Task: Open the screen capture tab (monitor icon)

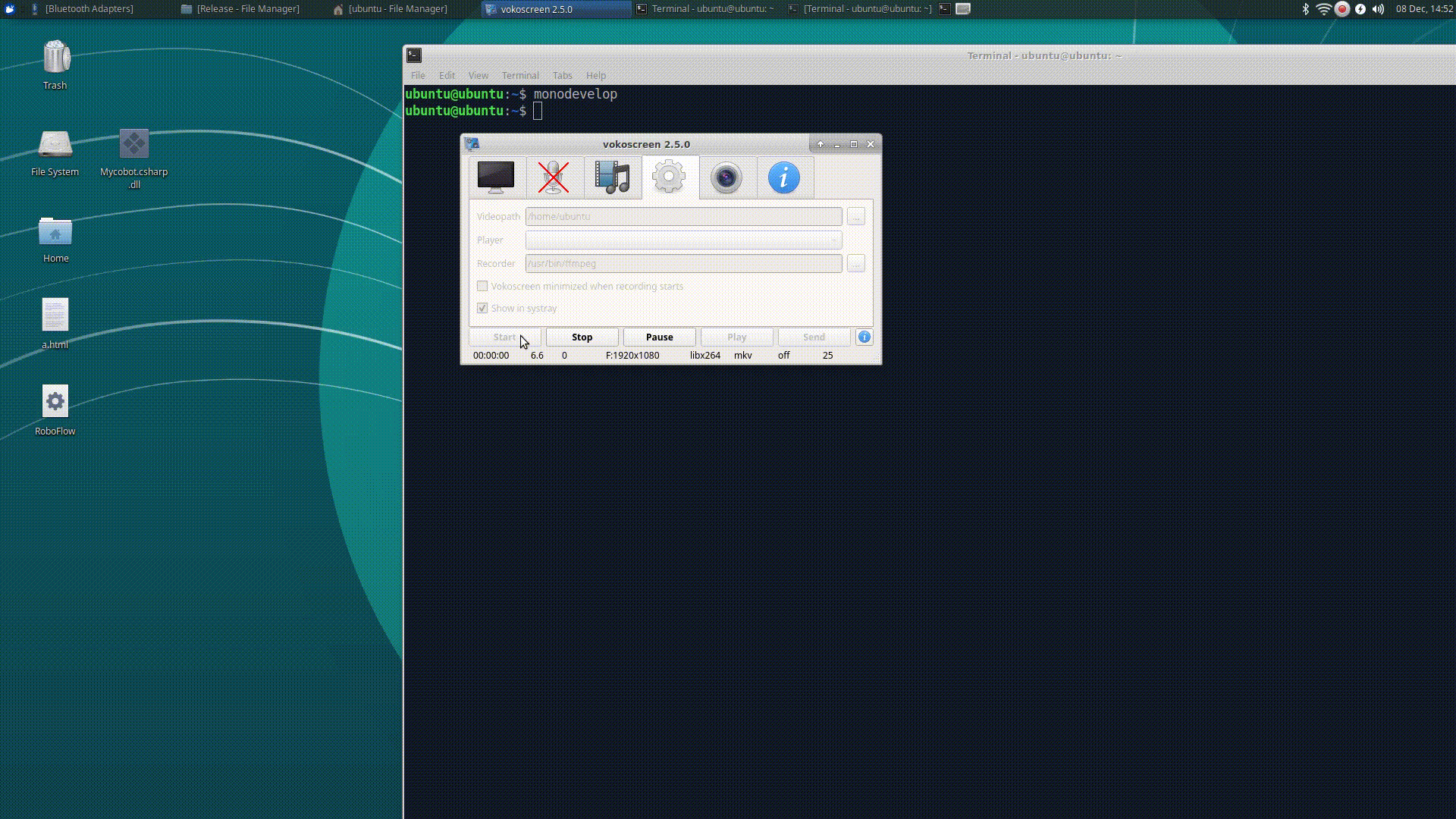Action: click(x=496, y=177)
